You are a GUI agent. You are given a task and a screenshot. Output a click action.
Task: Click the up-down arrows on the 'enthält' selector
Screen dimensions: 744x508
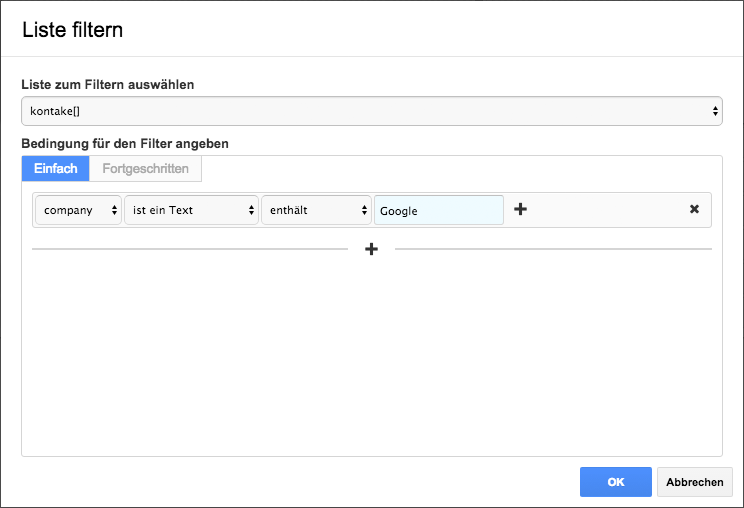coord(364,210)
